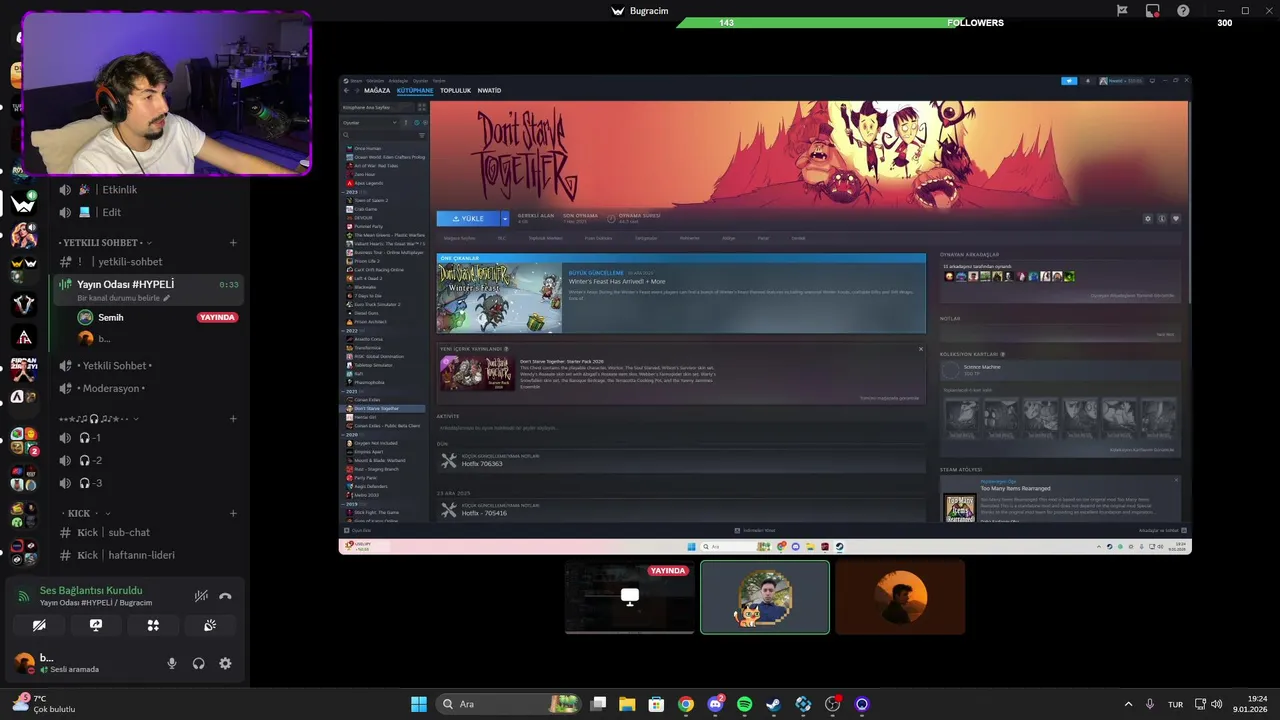Viewport: 1280px width, 720px height.
Task: Collapse the music headphones category
Action: coord(98,419)
